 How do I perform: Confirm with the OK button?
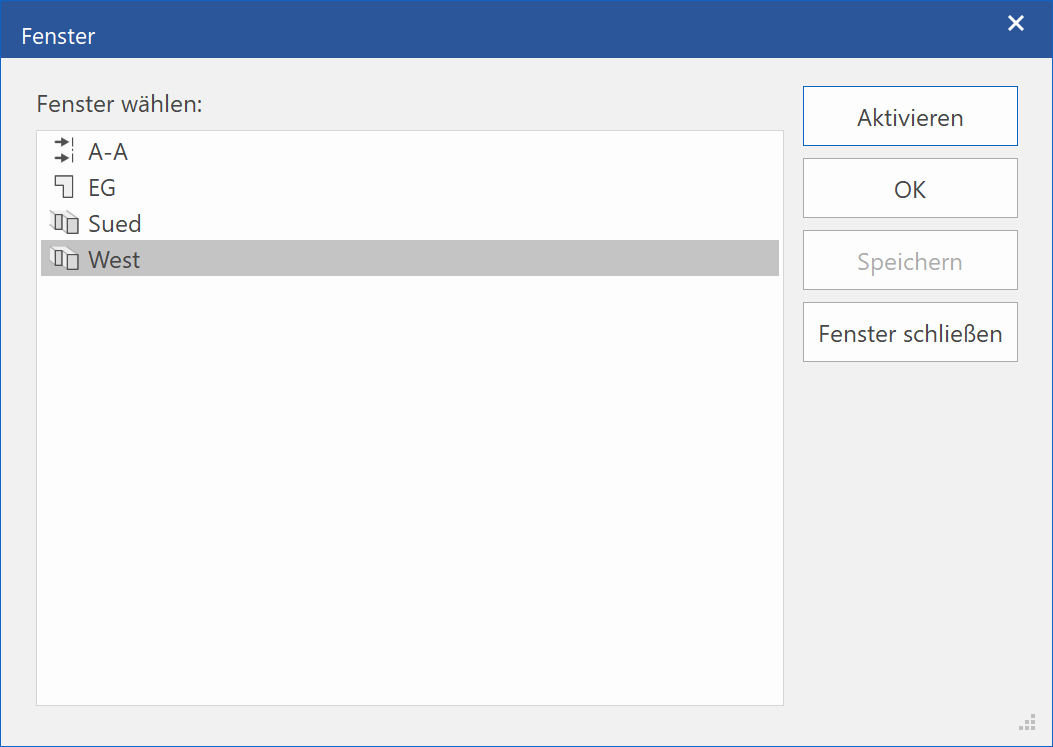(x=910, y=189)
